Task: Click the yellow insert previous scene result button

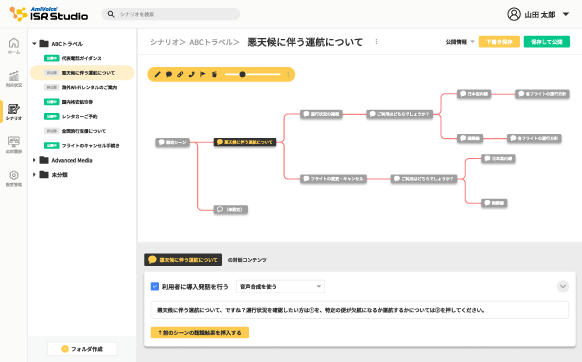Action: pos(200,332)
